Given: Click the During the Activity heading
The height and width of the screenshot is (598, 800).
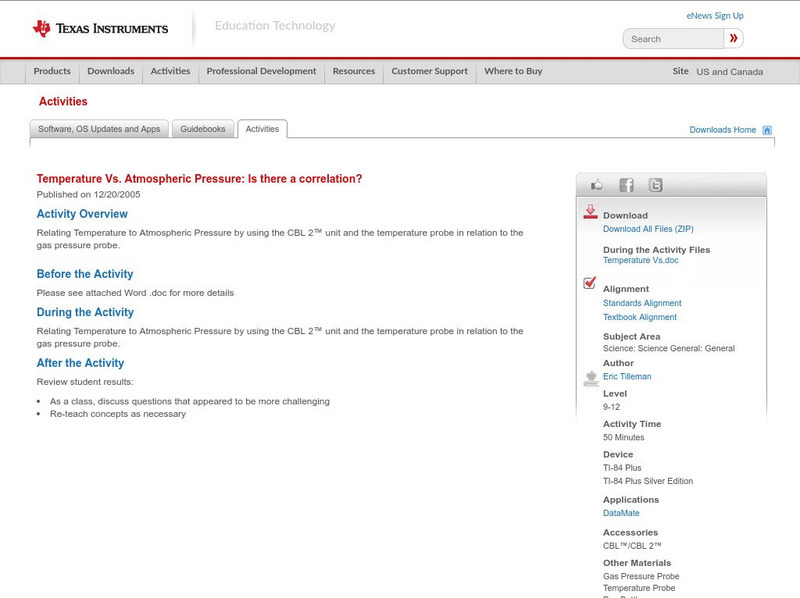Looking at the screenshot, I should [85, 312].
